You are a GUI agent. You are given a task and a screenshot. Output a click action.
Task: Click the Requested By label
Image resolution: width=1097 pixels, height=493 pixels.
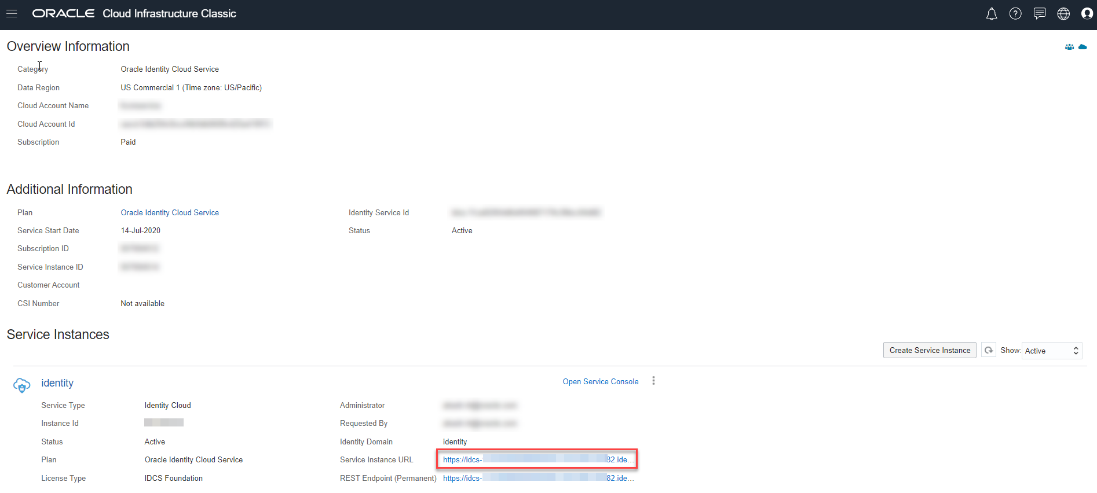363,423
